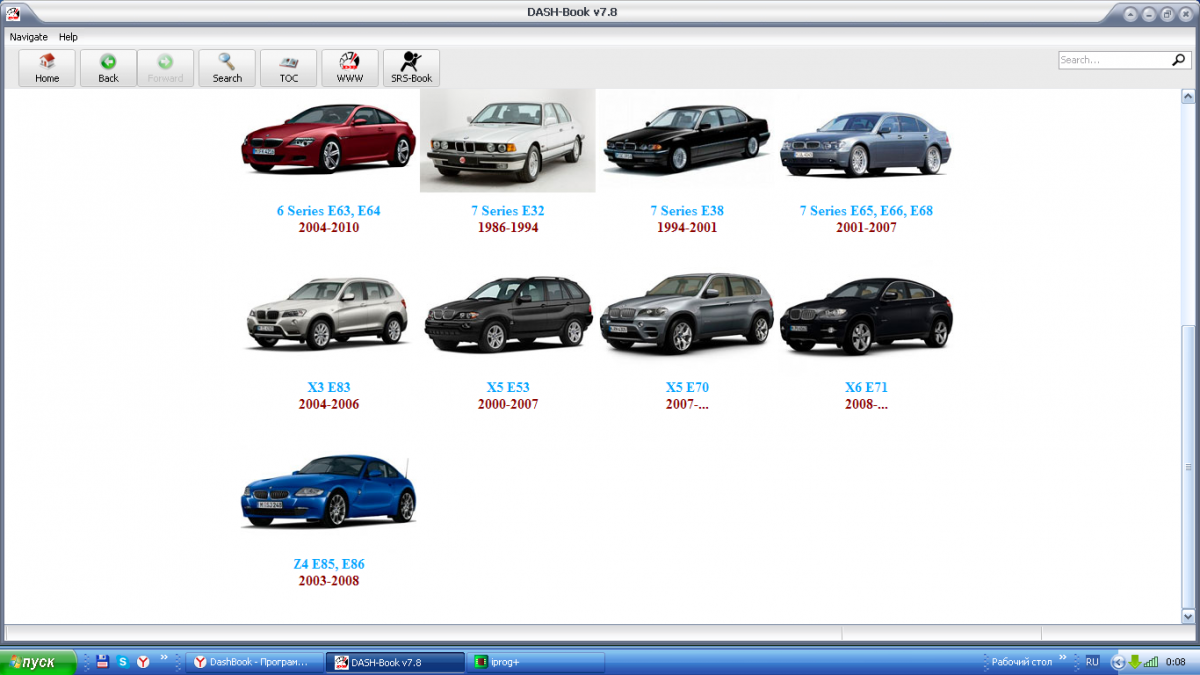Image resolution: width=1200 pixels, height=675 pixels.
Task: Launch Yandex browser from quick launch
Action: 143,662
